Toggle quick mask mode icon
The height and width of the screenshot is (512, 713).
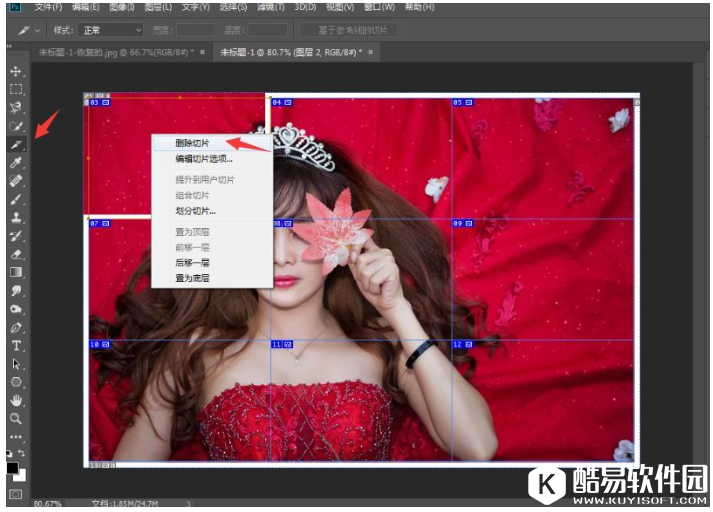click(16, 494)
